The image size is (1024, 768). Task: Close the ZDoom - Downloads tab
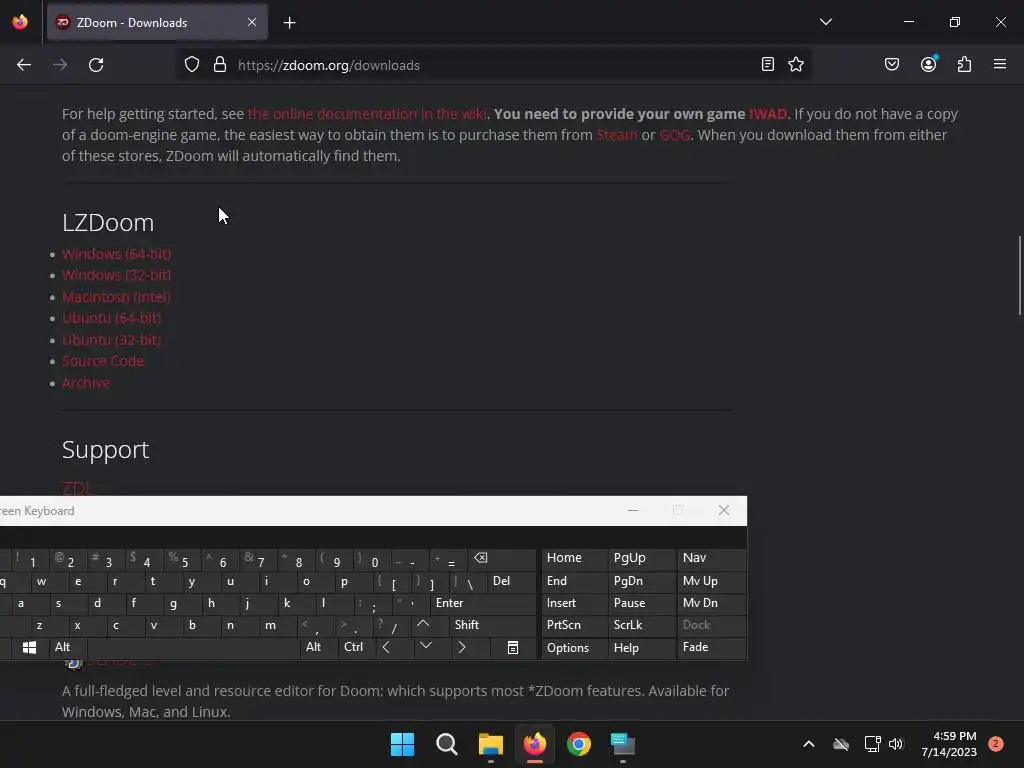(252, 22)
